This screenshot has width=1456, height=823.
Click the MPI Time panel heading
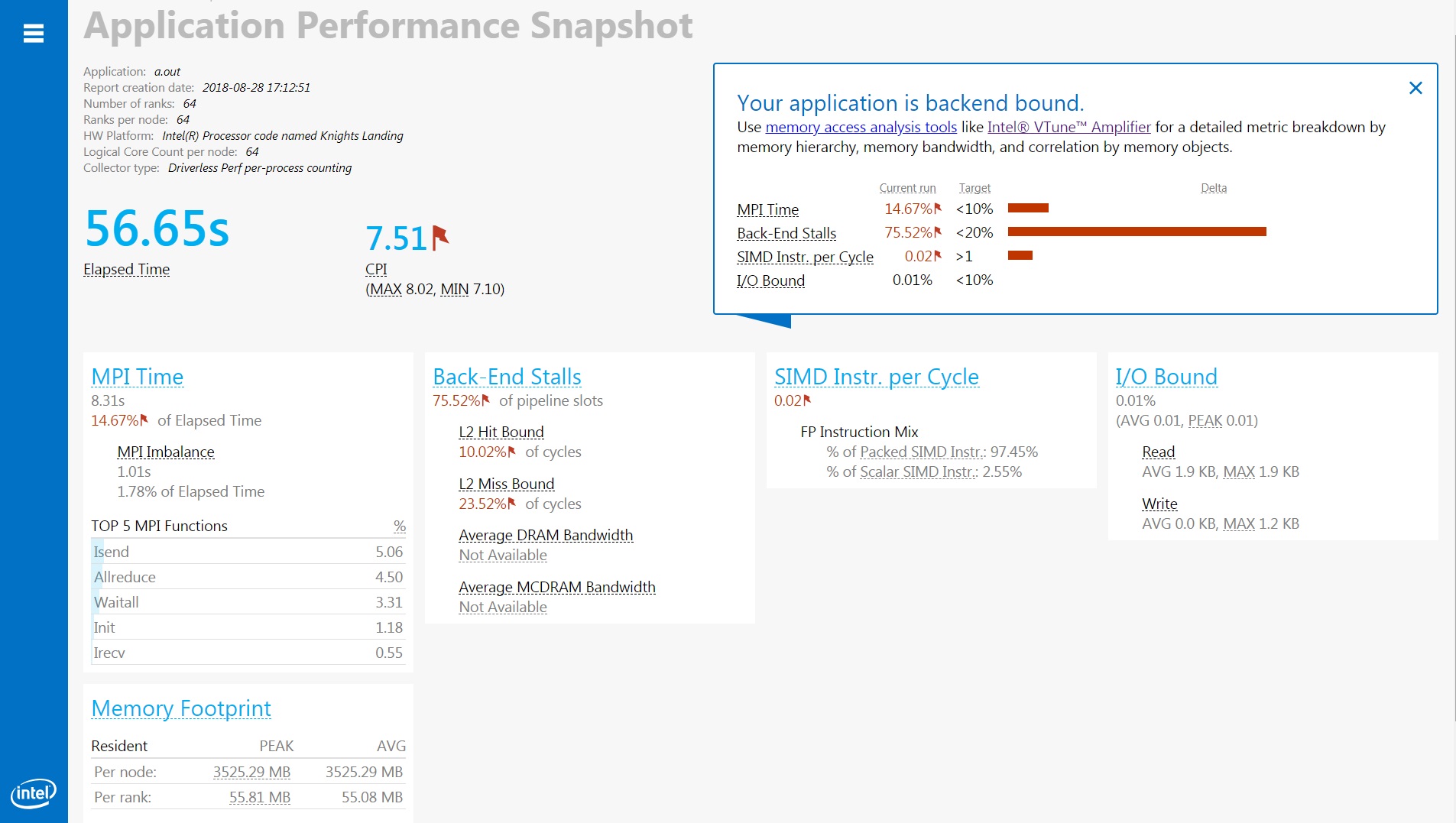(x=138, y=377)
